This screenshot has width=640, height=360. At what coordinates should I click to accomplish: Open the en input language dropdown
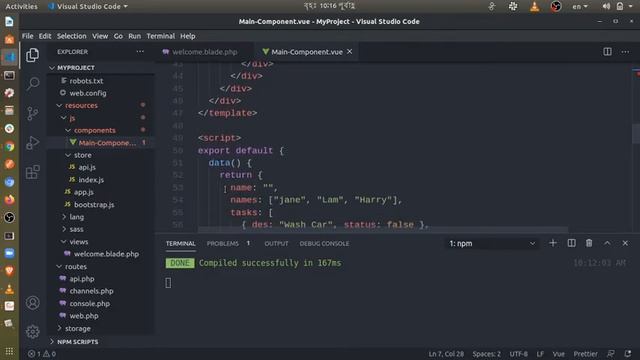click(x=580, y=6)
